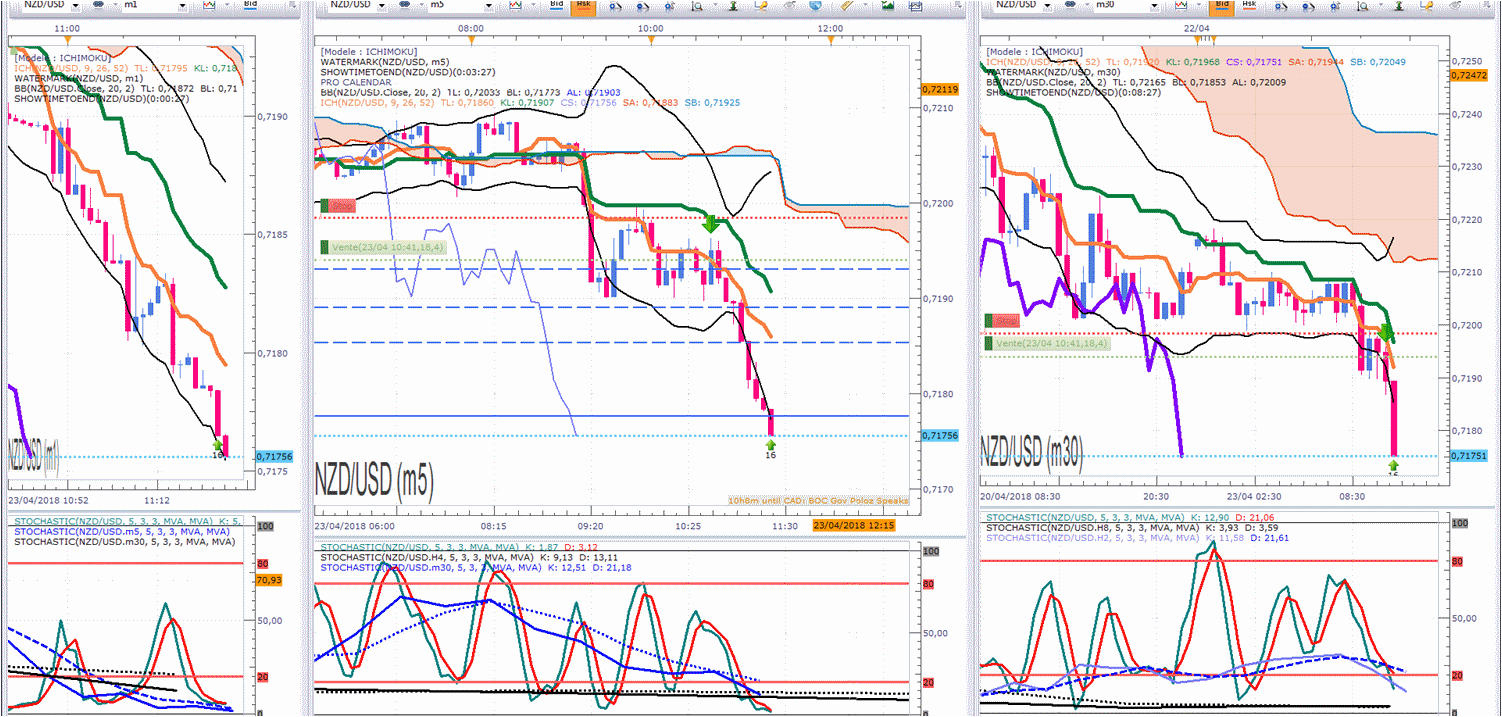This screenshot has height=717, width=1502.
Task: Click the link-charts icon in the m30 toolbar
Action: click(x=1070, y=5)
